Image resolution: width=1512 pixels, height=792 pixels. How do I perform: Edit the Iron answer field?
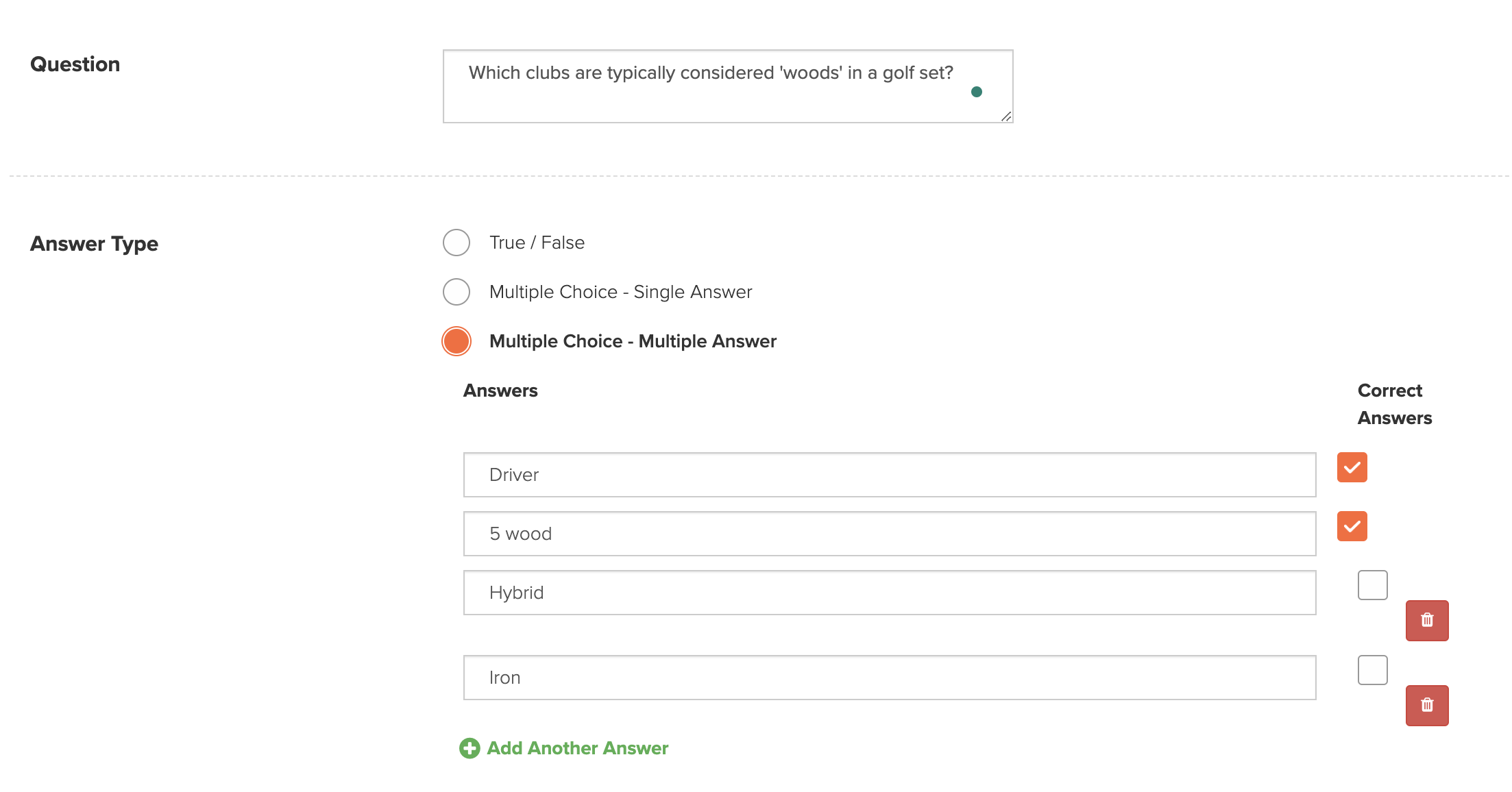890,678
